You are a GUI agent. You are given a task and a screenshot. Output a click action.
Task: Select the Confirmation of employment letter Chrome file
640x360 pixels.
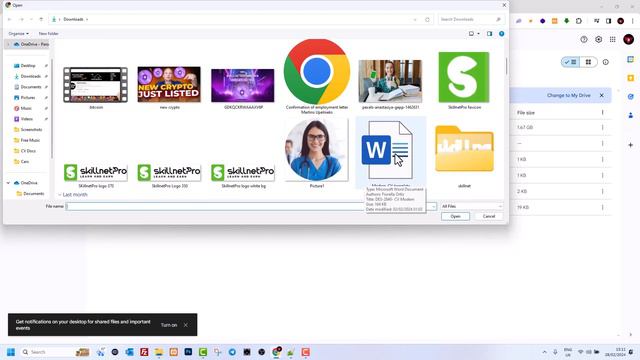coord(317,72)
